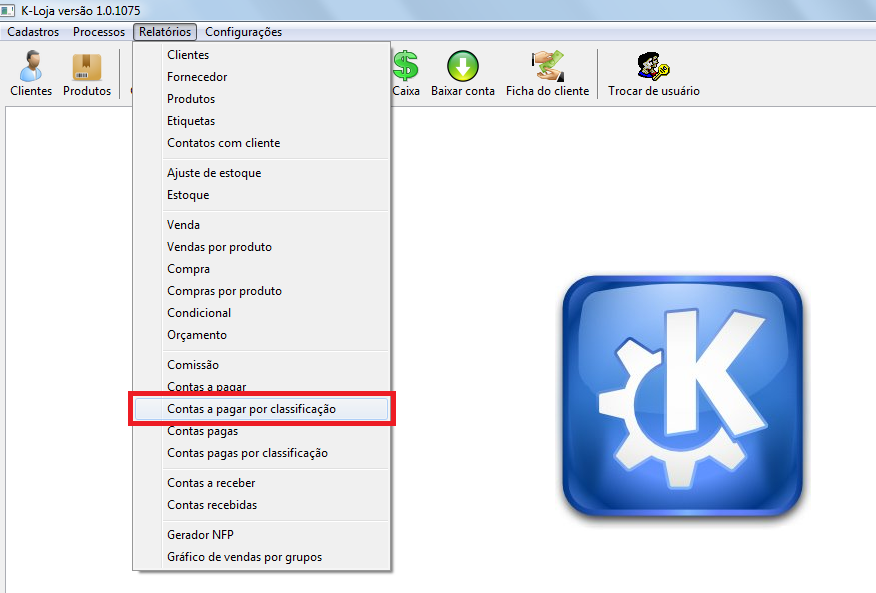The image size is (876, 593).
Task: Open the Clientes toolbar icon
Action: [31, 73]
